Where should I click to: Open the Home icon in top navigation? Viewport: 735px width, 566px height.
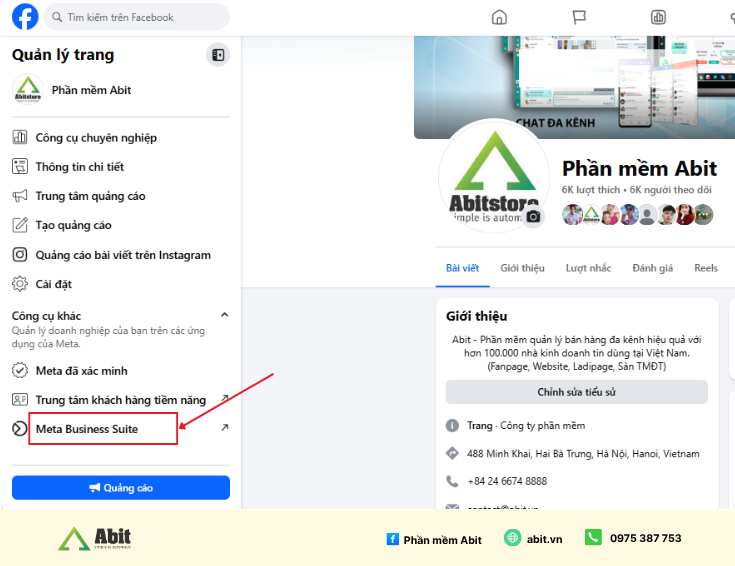[499, 17]
